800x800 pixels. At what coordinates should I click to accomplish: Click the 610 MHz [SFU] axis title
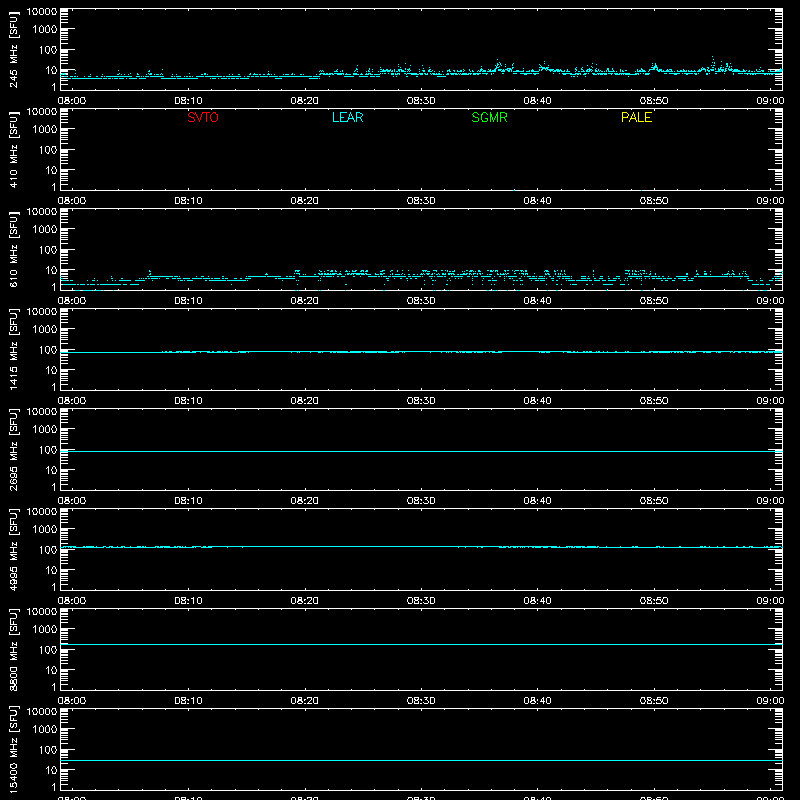(x=14, y=249)
